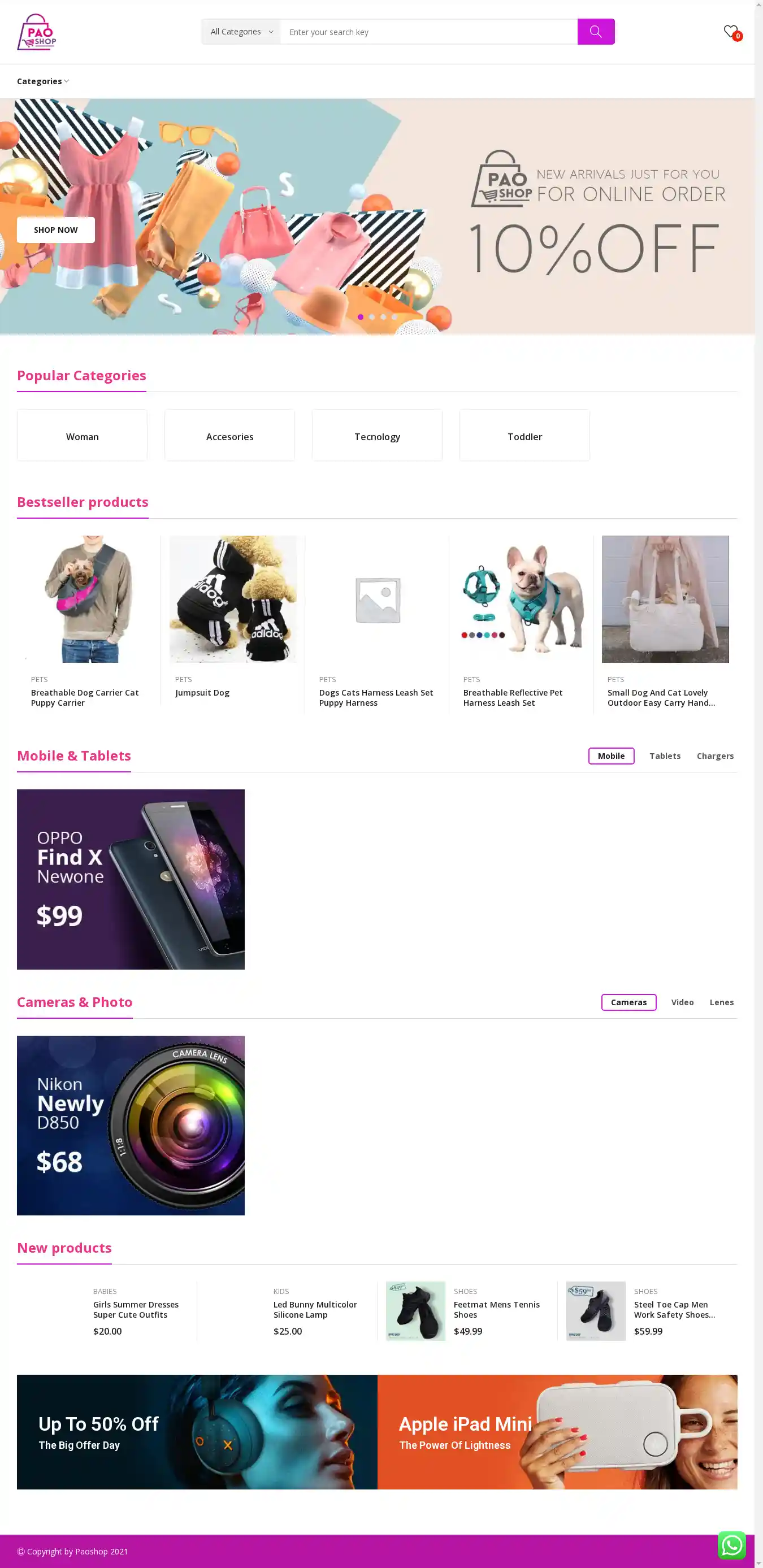This screenshot has height=1568, width=763.
Task: Click the Pao Shop logo in header
Action: pyautogui.click(x=37, y=32)
